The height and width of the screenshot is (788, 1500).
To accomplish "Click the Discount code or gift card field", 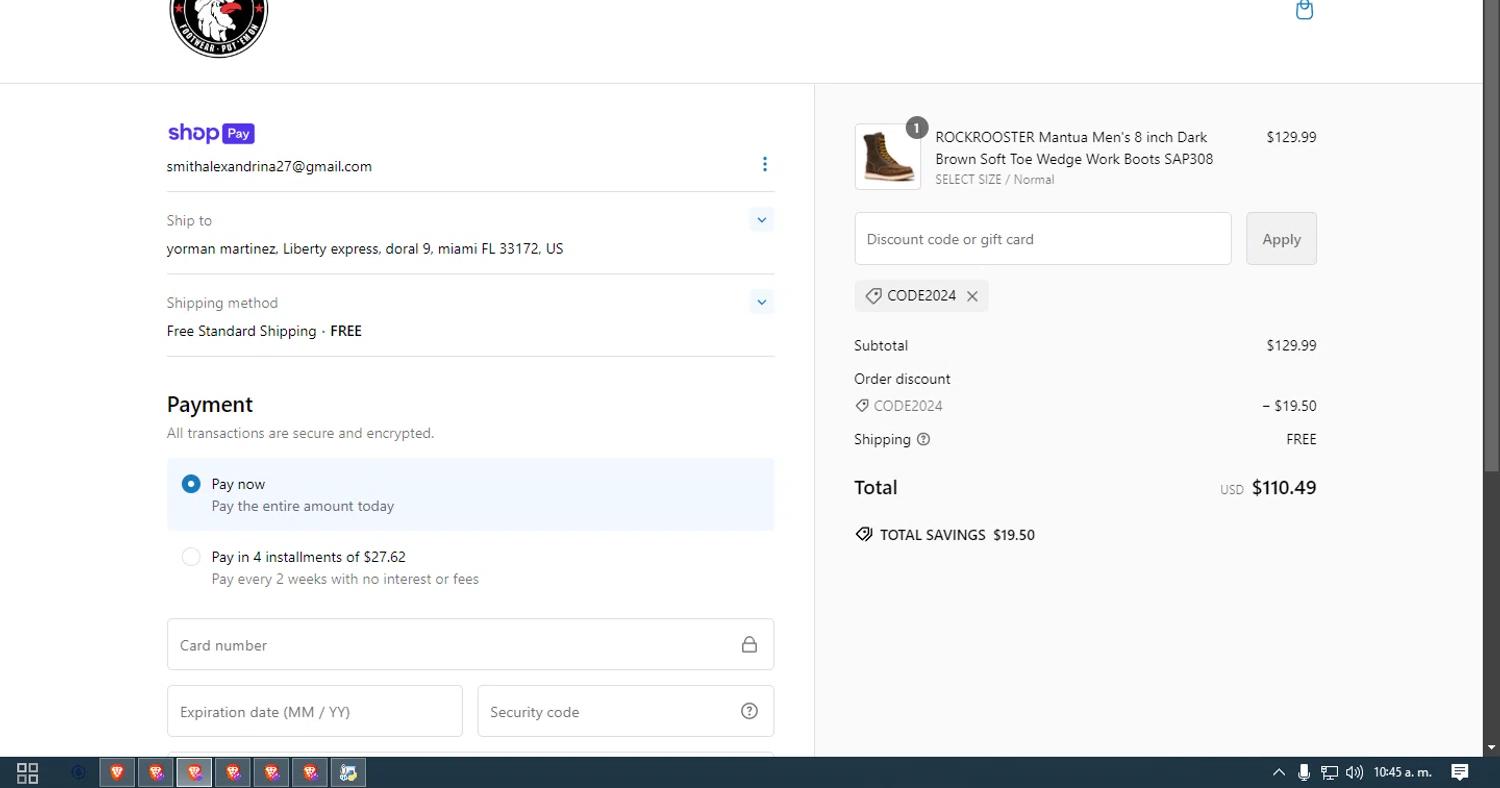I will click(1043, 239).
